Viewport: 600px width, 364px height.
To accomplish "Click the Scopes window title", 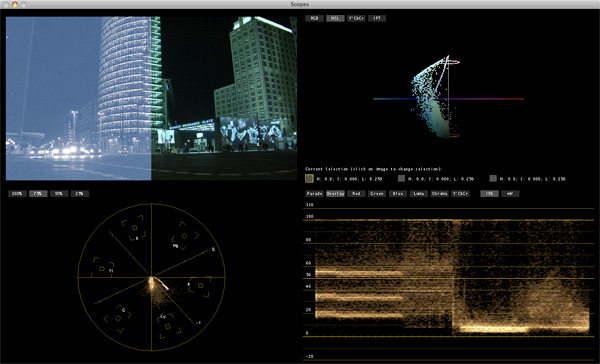I will 300,4.
